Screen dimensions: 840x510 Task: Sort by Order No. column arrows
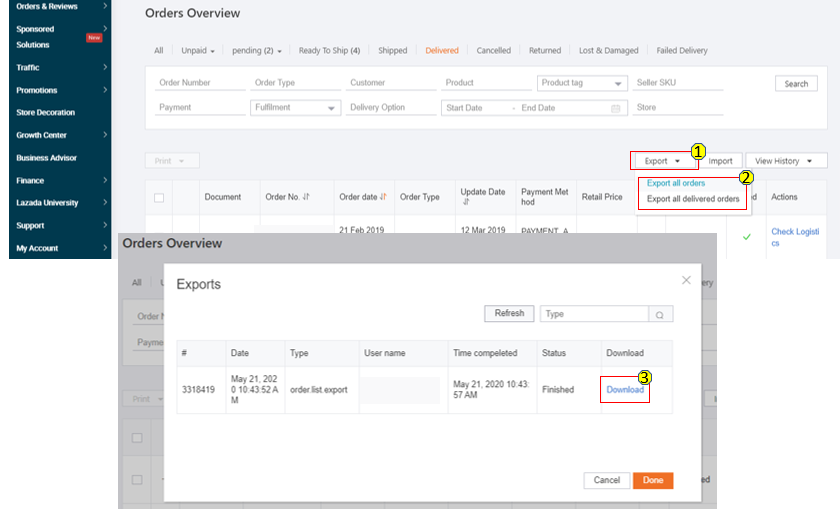pyautogui.click(x=306, y=197)
